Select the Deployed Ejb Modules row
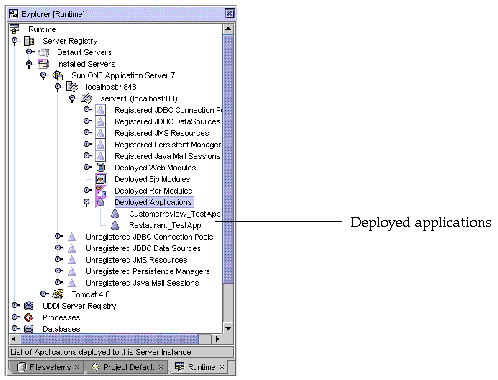The image size is (498, 380). (x=152, y=179)
